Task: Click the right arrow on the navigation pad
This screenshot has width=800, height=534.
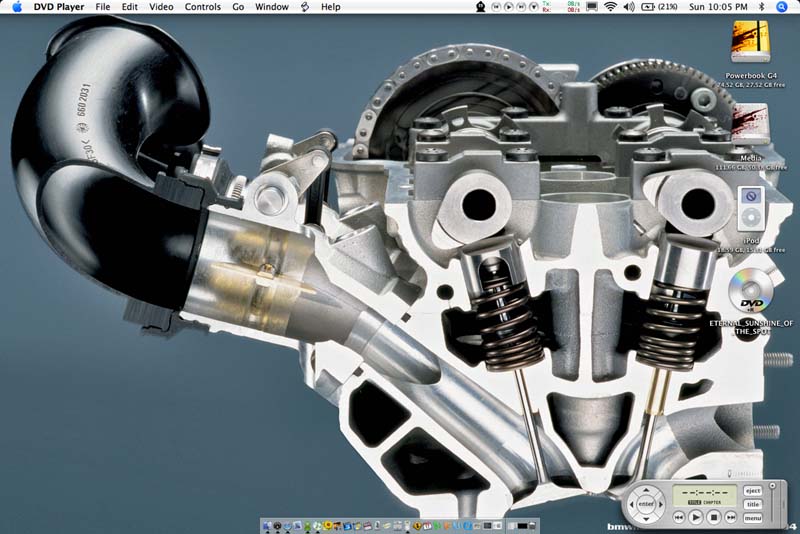Action: point(661,504)
